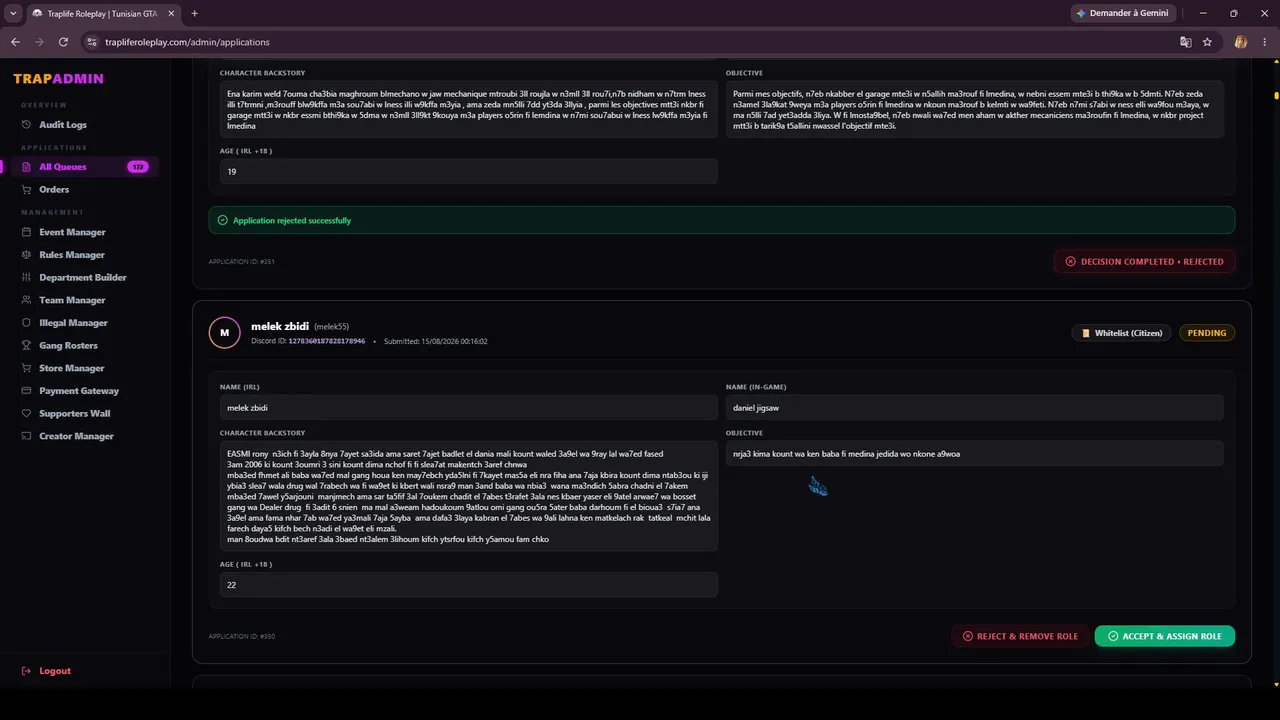Accept & Assign Role for melek zbidi

tap(1165, 636)
